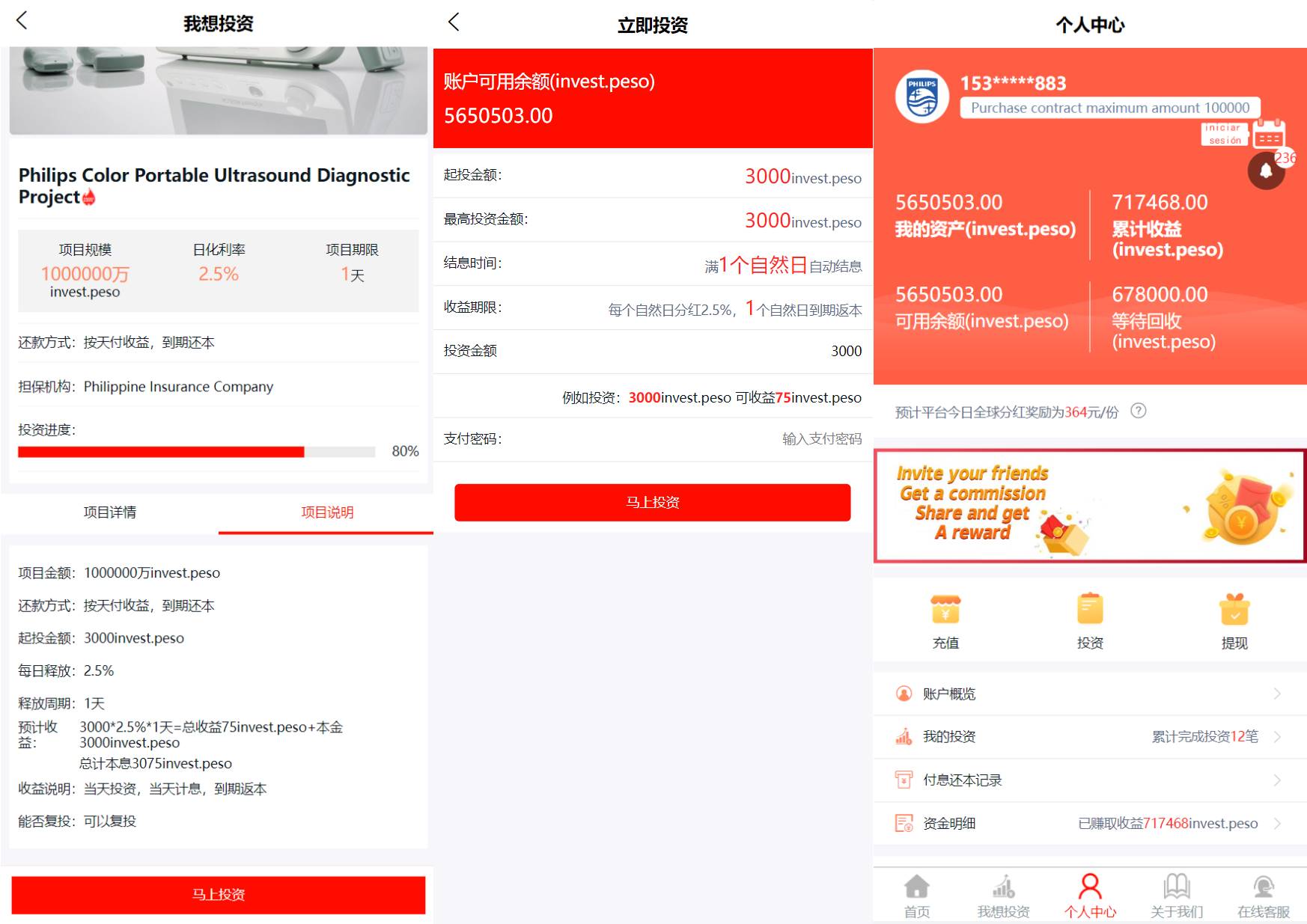Open 投资 invest icon in personal center
1307x924 pixels.
point(1090,609)
